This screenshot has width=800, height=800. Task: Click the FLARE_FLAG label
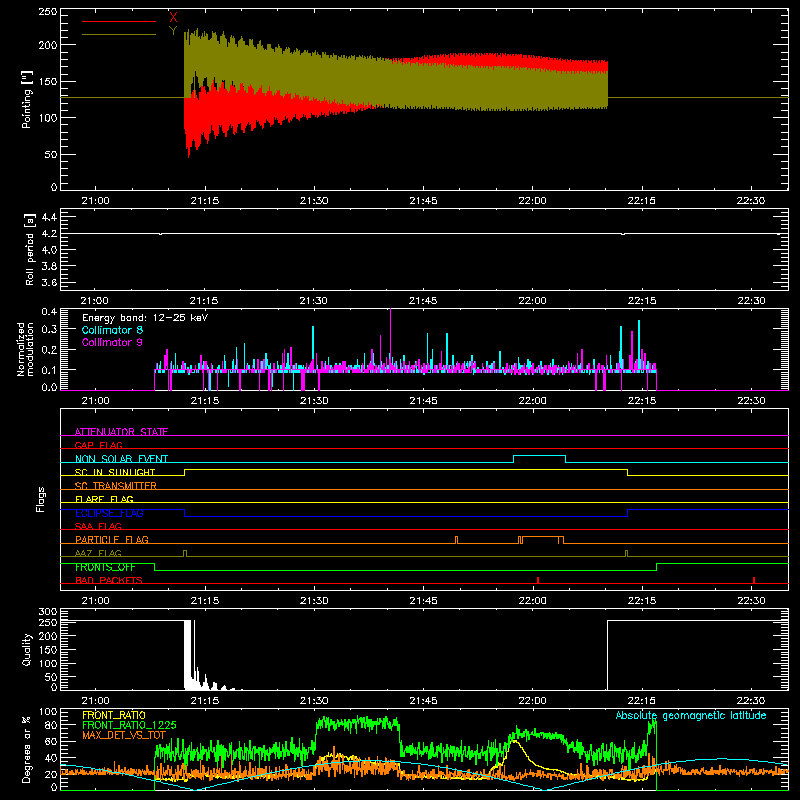point(104,499)
